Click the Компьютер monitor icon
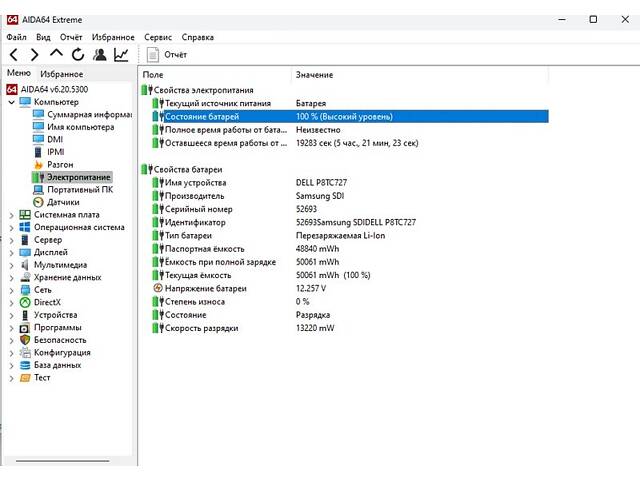Screen dimensions: 640x480 (x=25, y=102)
